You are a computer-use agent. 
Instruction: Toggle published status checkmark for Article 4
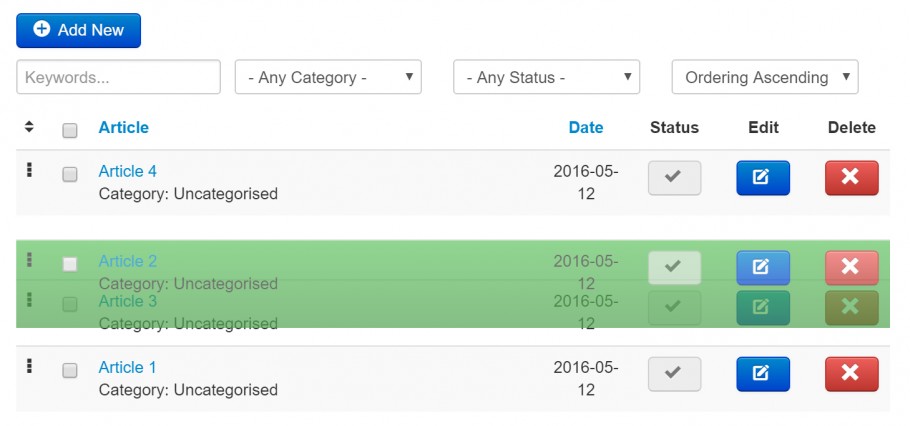(674, 178)
